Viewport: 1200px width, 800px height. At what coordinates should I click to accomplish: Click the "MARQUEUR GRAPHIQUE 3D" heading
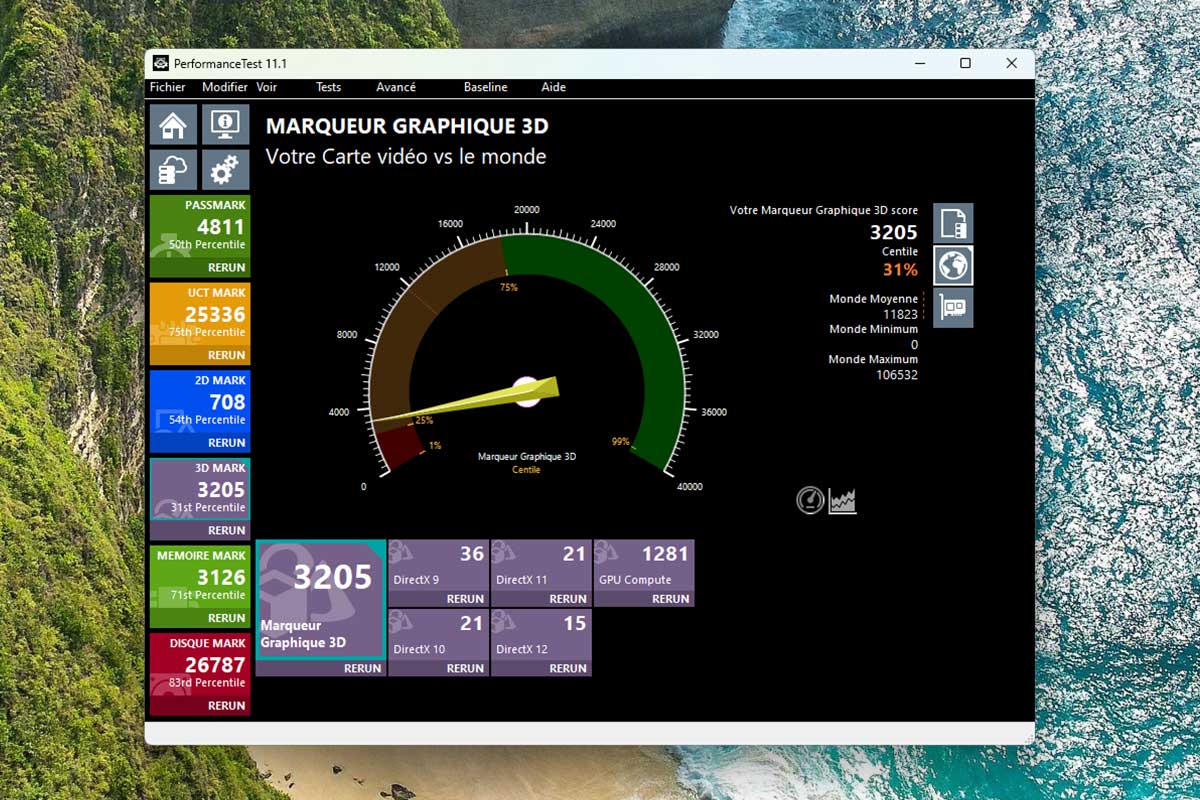pos(407,126)
